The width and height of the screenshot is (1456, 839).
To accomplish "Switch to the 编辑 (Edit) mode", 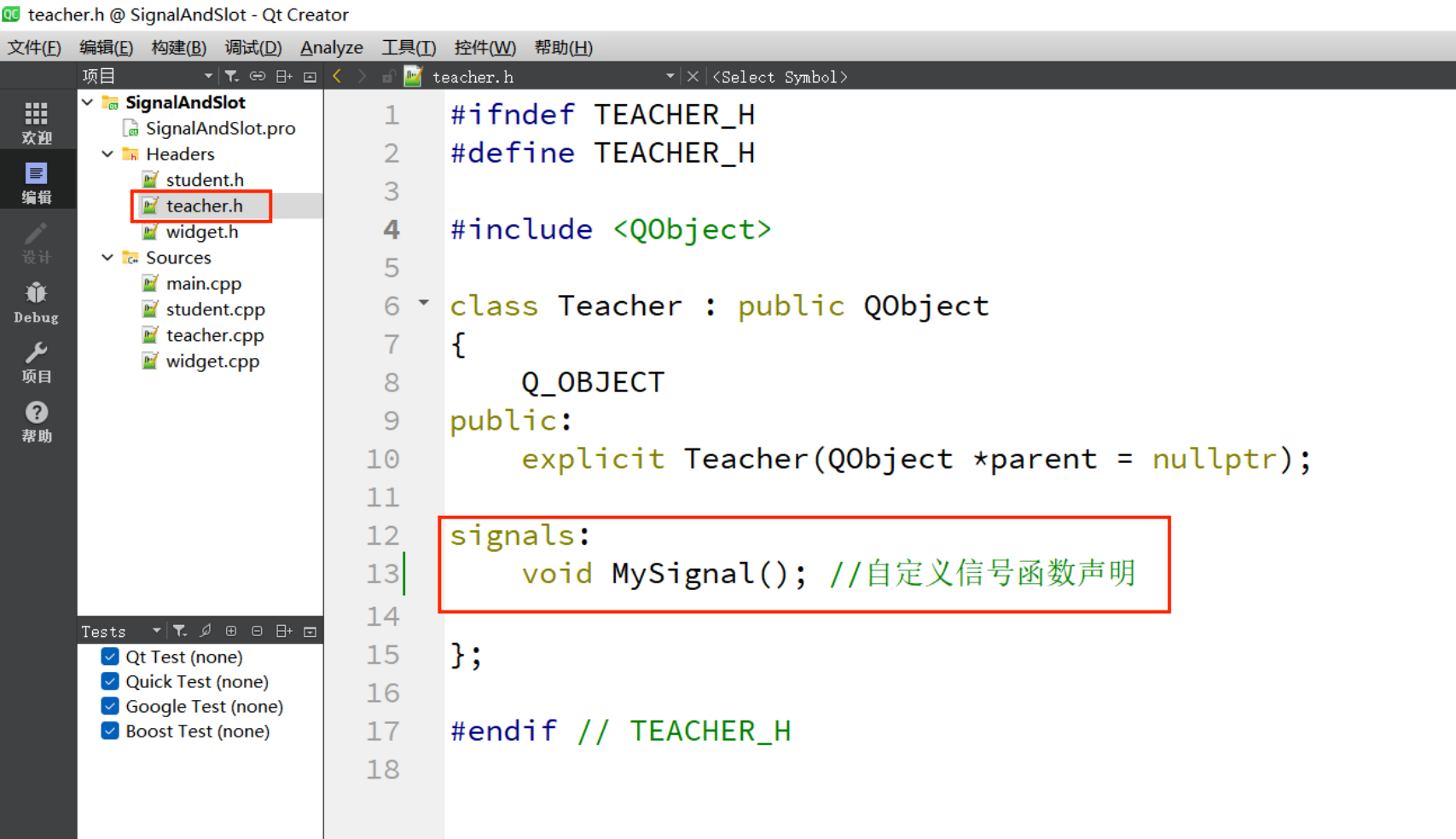I will [x=37, y=182].
